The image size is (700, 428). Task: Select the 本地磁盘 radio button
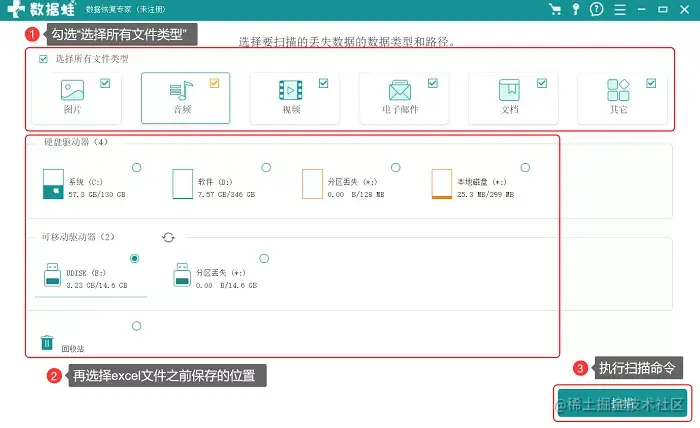525,167
